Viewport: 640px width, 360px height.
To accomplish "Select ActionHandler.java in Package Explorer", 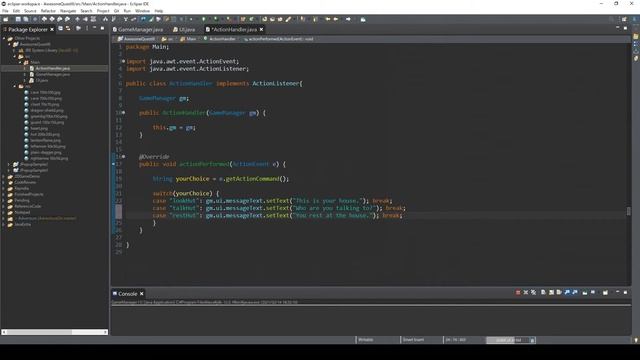I will coord(52,68).
